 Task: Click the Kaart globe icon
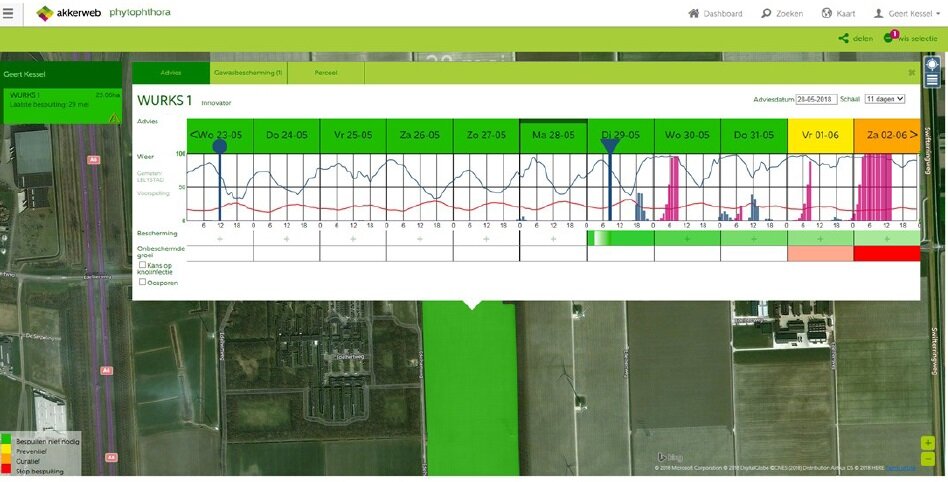pyautogui.click(x=827, y=14)
